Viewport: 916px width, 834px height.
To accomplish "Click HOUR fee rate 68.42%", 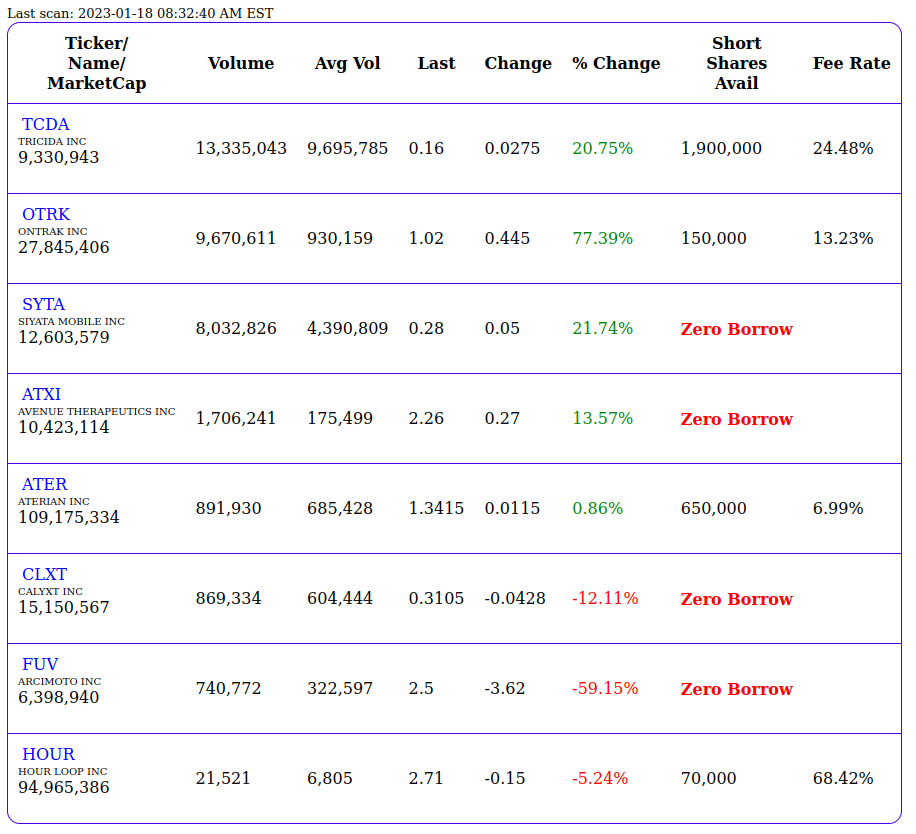I will point(843,778).
